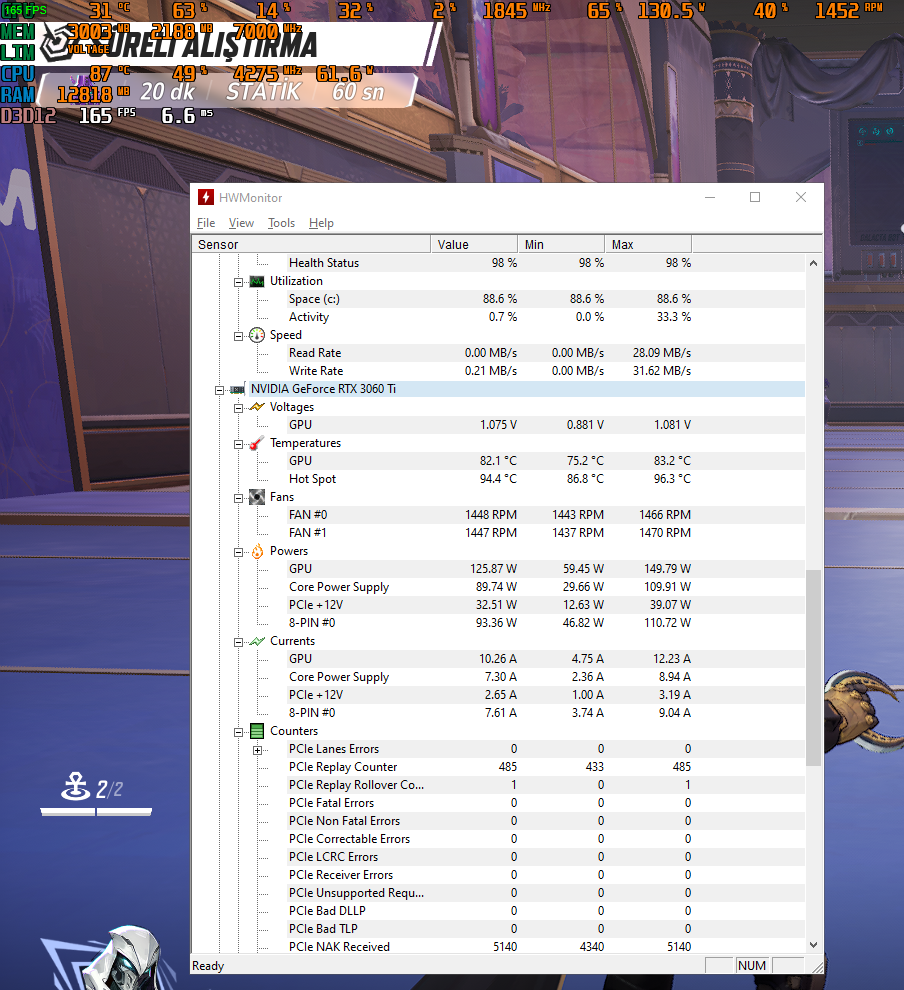Viewport: 904px width, 990px height.
Task: Maximize the HWMonitor window
Action: [x=755, y=198]
